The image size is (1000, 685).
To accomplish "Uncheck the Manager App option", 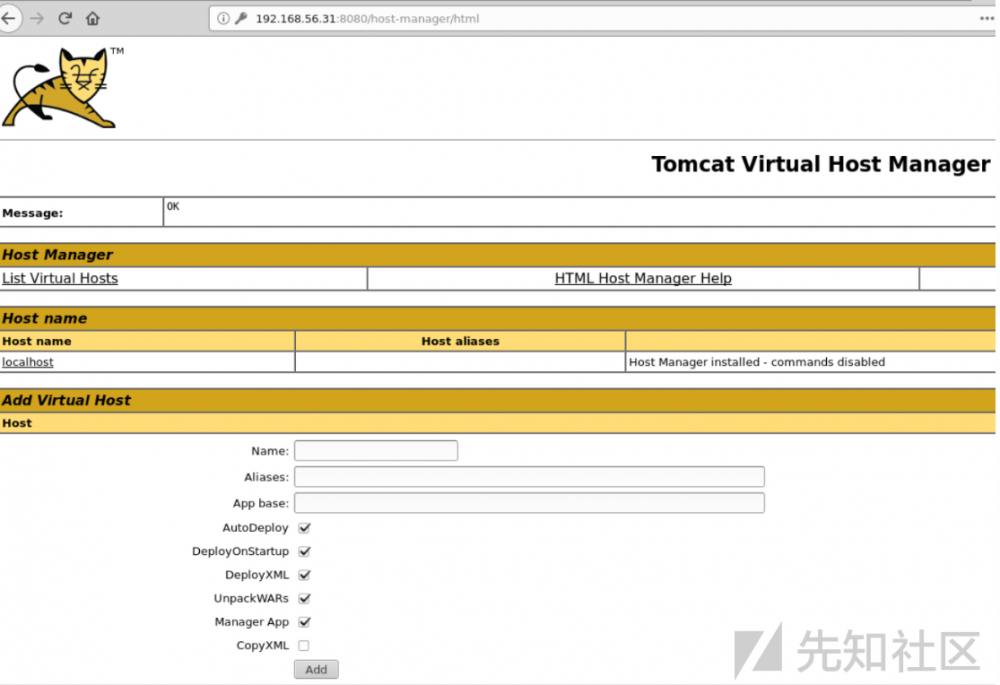I will (x=304, y=622).
